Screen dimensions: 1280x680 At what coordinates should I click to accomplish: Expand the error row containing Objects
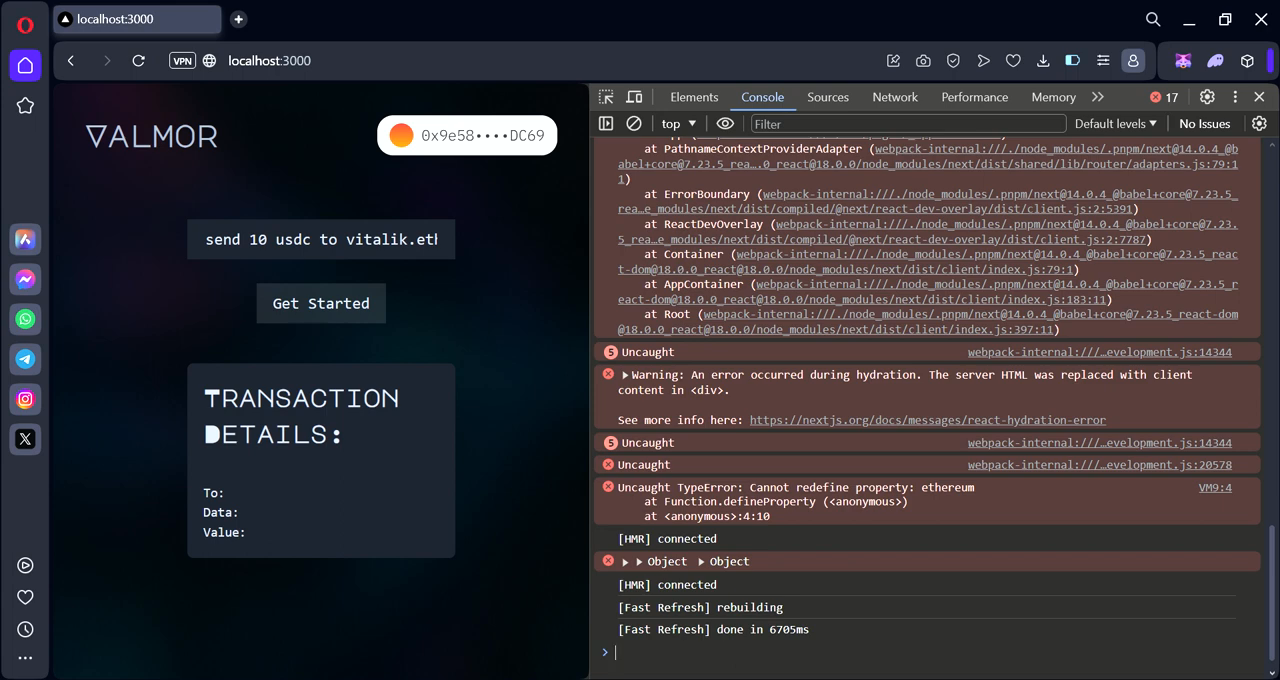coord(625,562)
